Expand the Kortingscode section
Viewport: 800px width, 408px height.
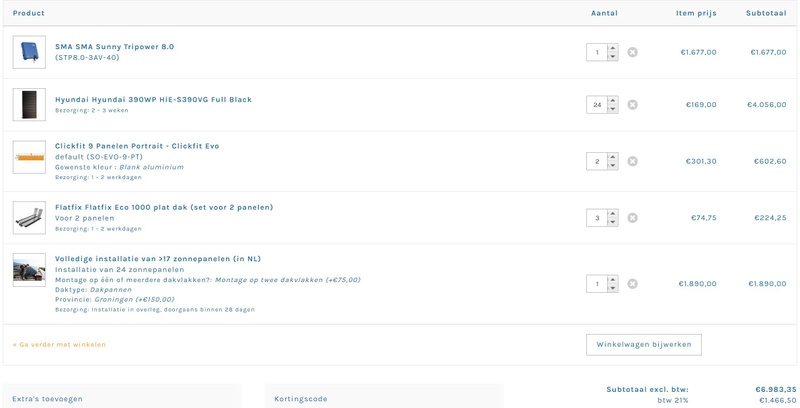pyautogui.click(x=383, y=398)
